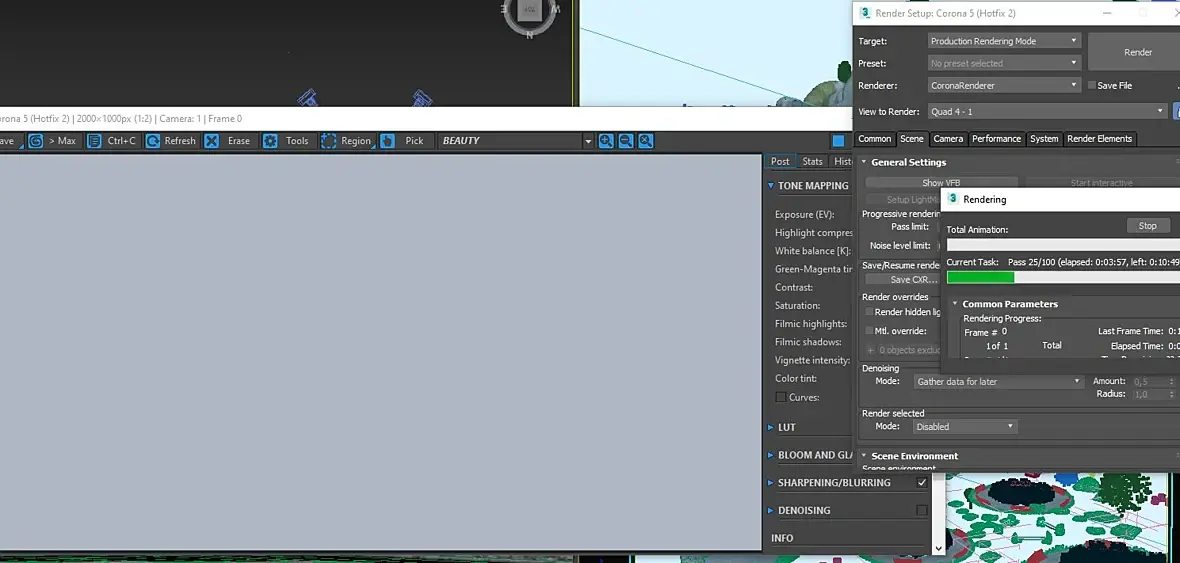This screenshot has height=563, width=1180.
Task: Toggle Render hidden lights checkbox
Action: [868, 312]
